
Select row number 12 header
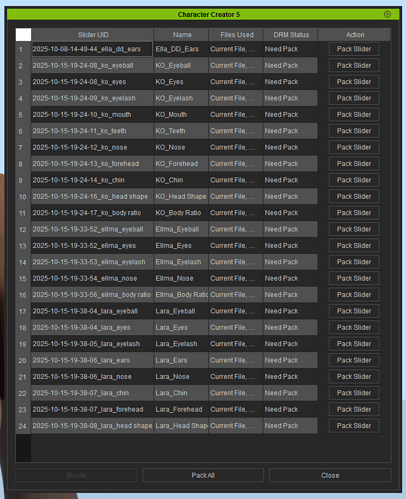[x=23, y=229]
